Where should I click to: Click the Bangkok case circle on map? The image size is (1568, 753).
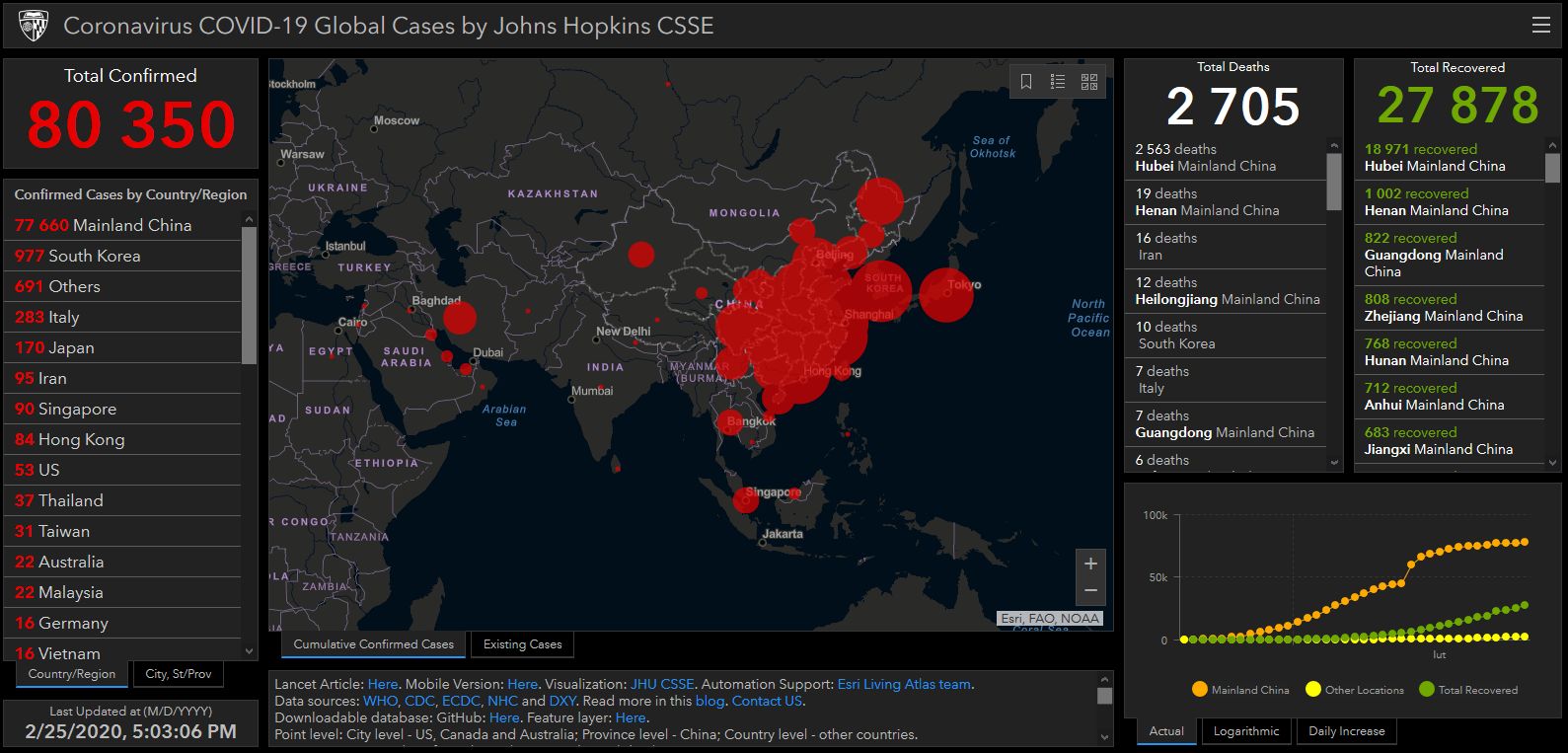pyautogui.click(x=730, y=422)
